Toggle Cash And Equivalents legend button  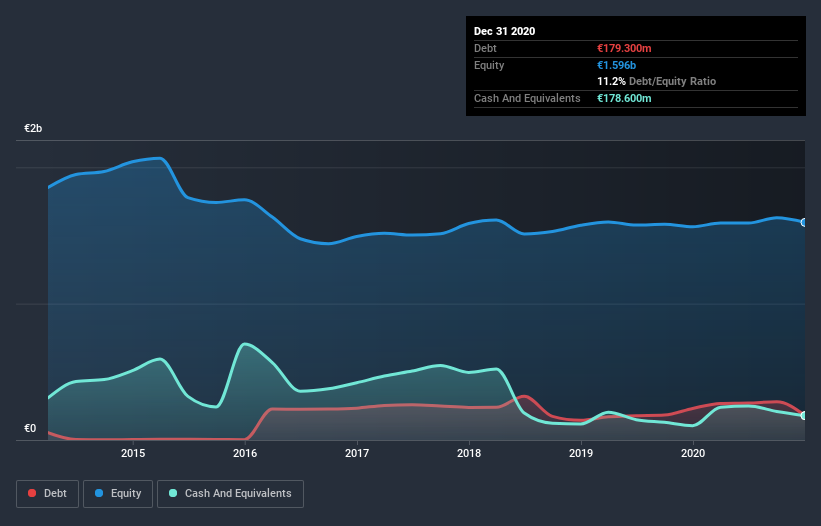tap(230, 494)
